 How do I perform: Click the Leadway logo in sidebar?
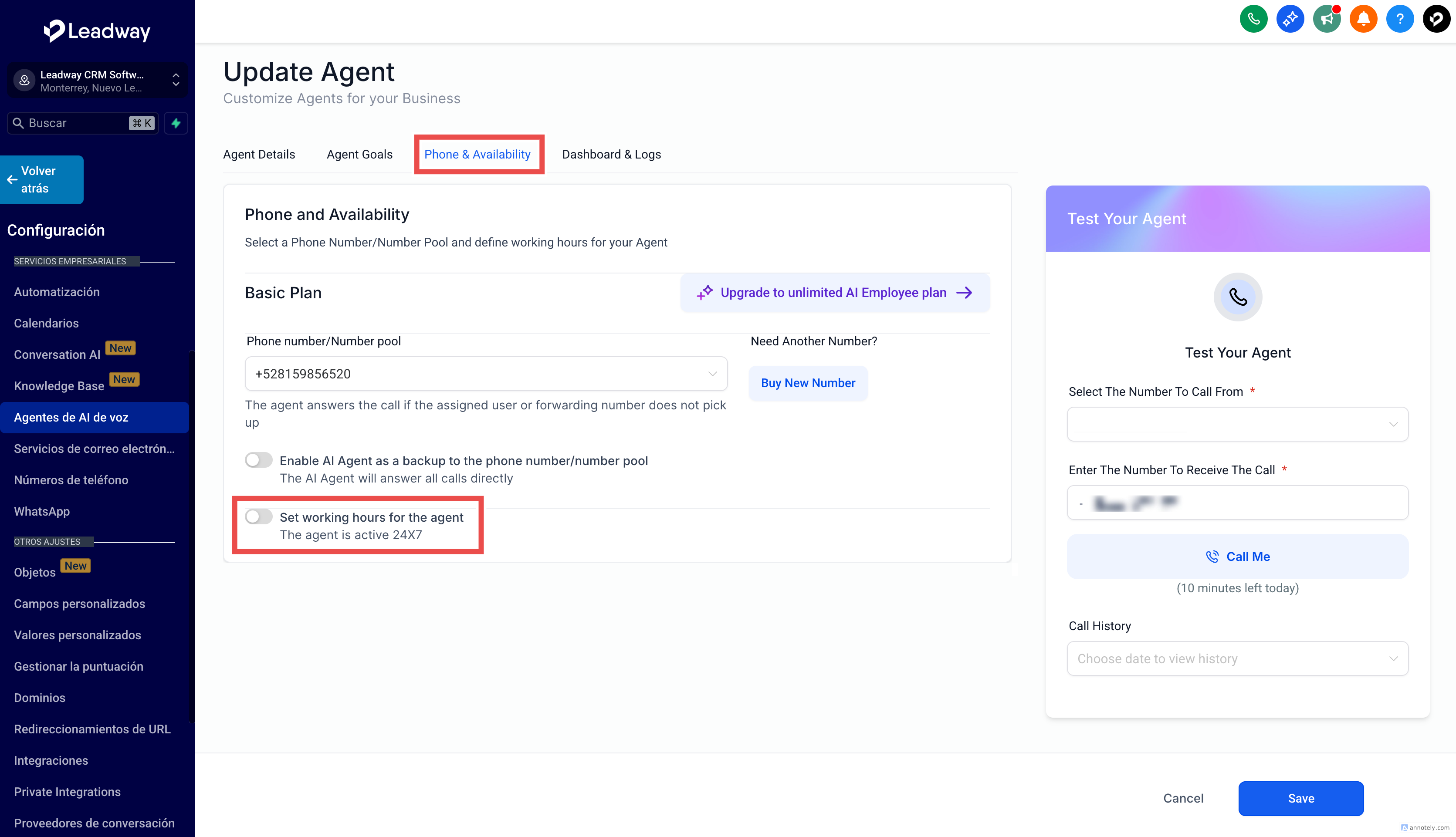pos(97,31)
